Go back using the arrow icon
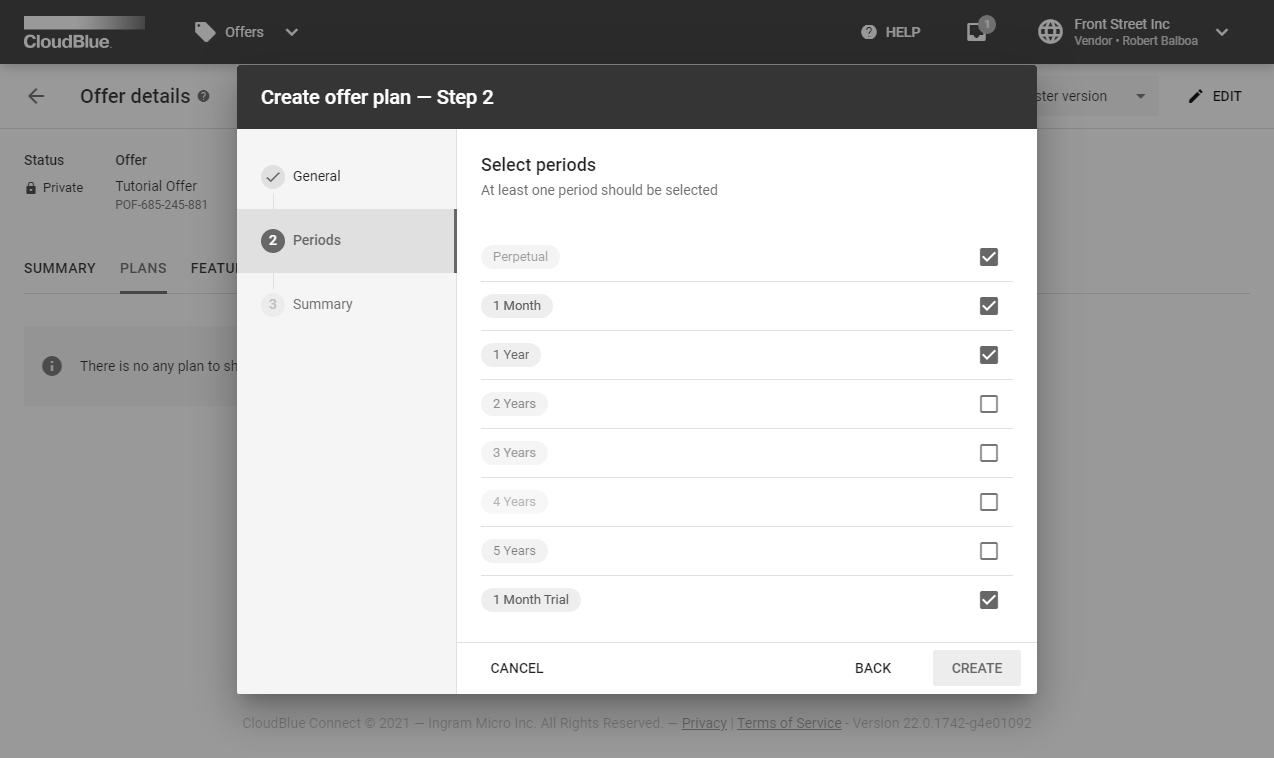Screen dimensions: 1274x758 click(x=36, y=96)
